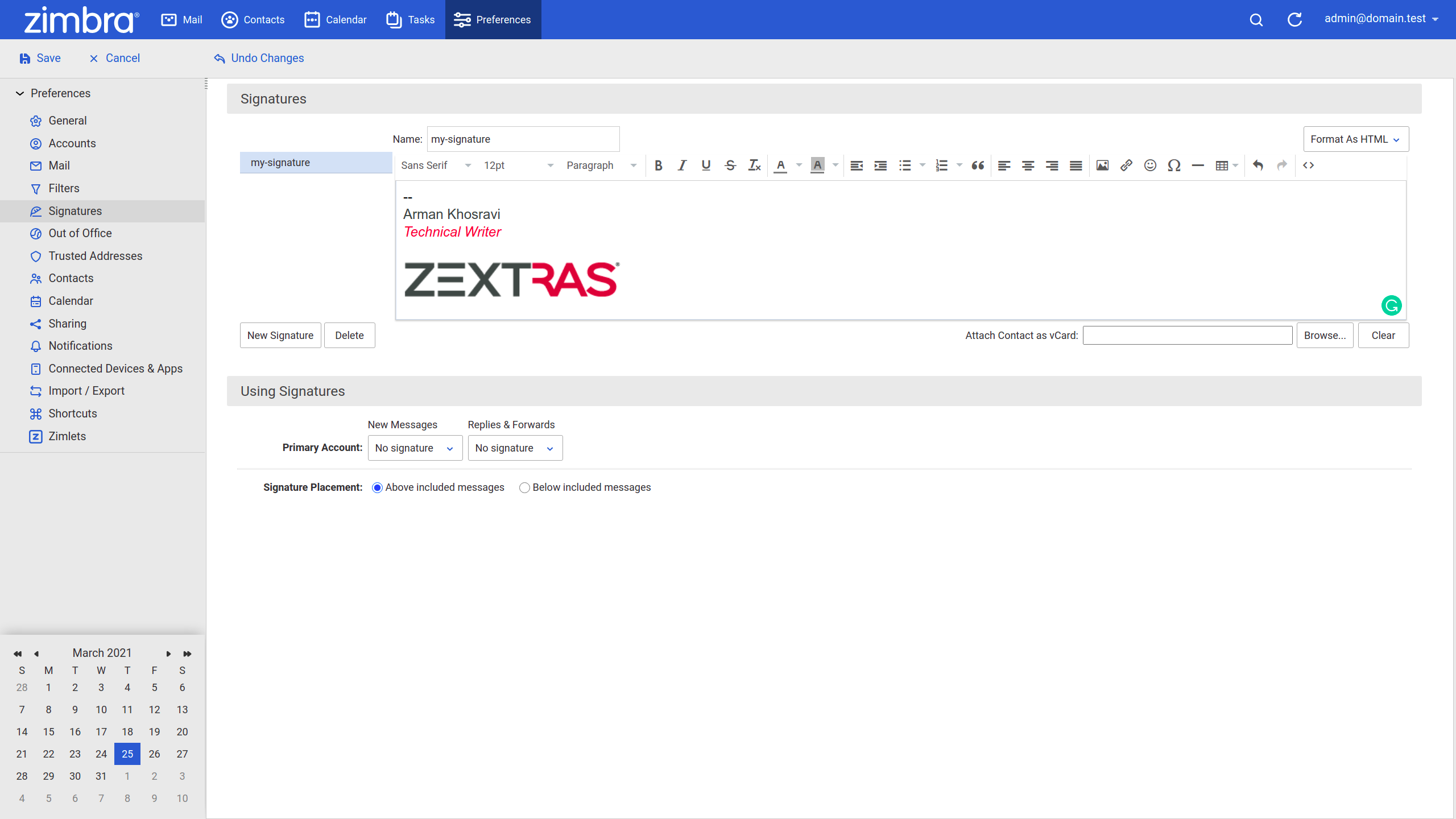Click the Delete signature button
This screenshot has width=1456, height=819.
349,335
